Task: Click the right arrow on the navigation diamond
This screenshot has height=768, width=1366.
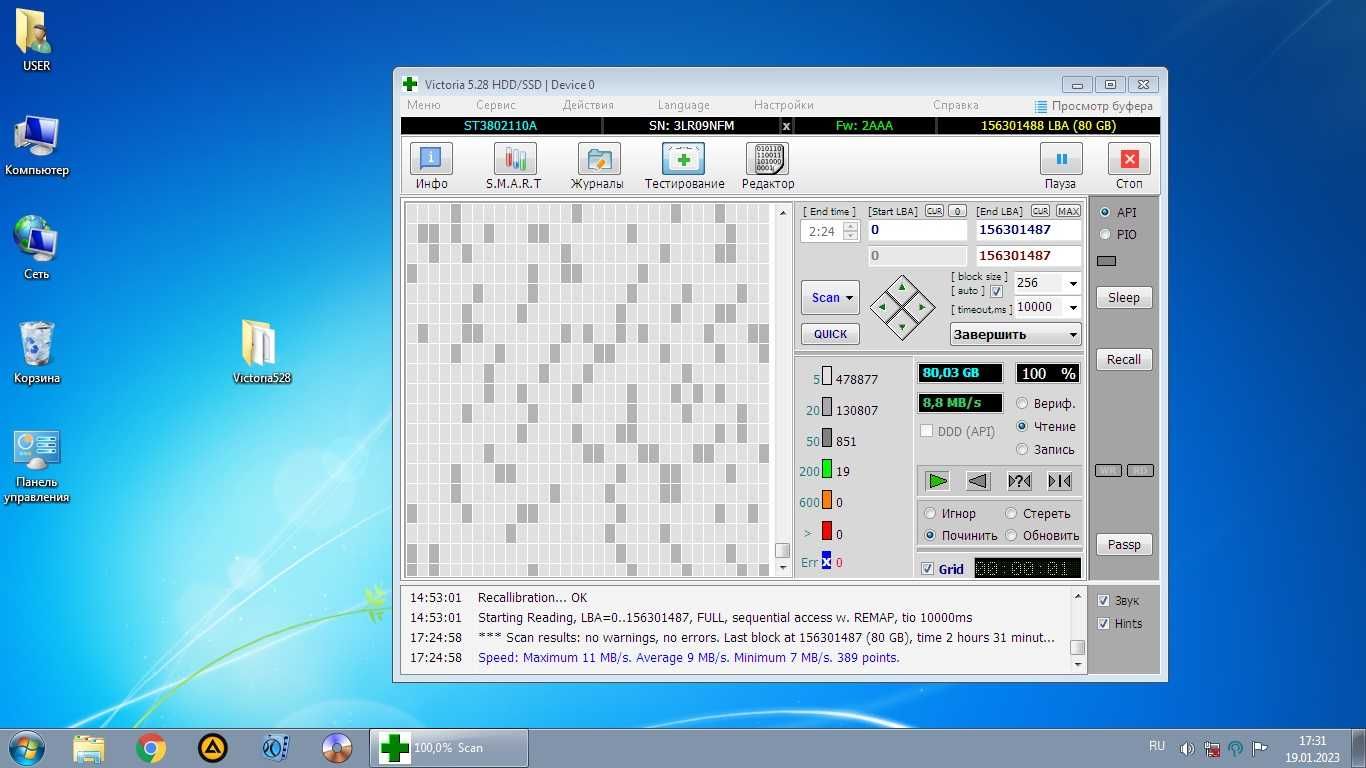Action: (921, 307)
